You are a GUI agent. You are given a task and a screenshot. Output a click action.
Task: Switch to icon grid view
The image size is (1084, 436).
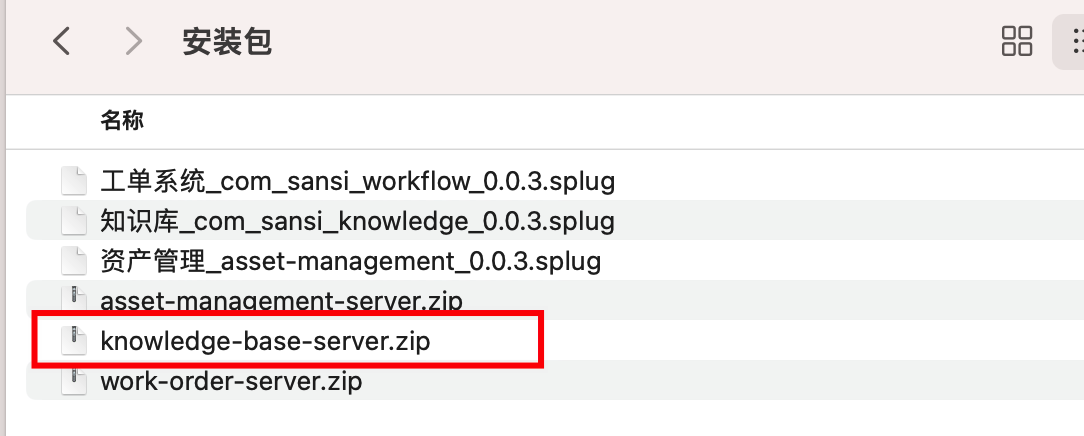pyautogui.click(x=1017, y=41)
